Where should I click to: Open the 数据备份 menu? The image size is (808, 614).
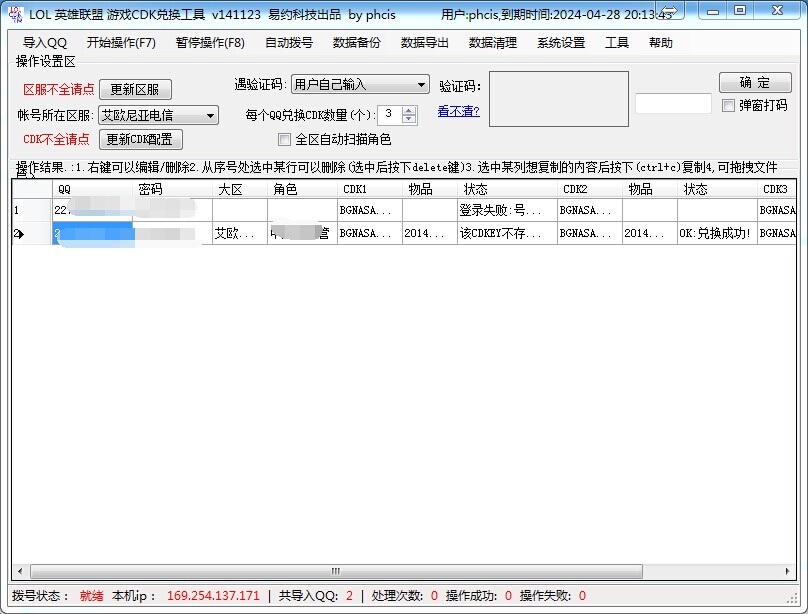click(357, 43)
